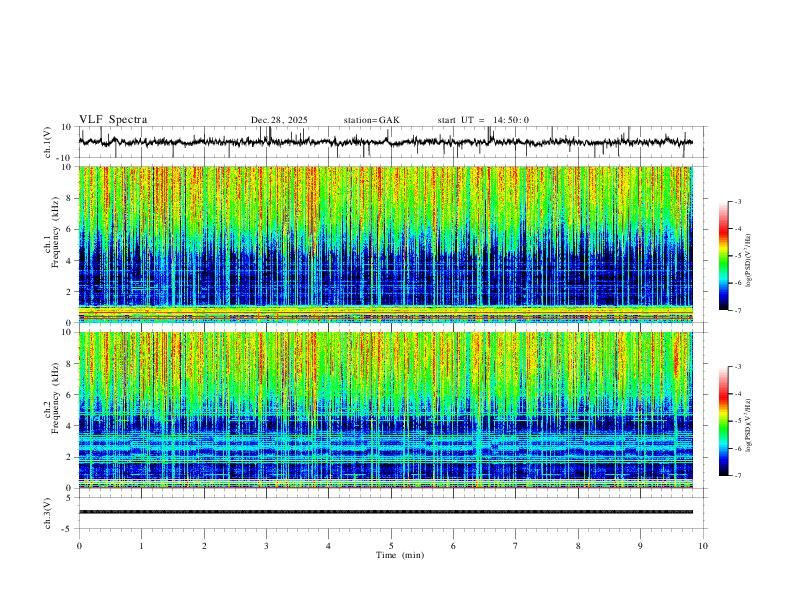The height and width of the screenshot is (612, 792).
Task: Click the '3' tick on time axis
Action: [x=266, y=546]
